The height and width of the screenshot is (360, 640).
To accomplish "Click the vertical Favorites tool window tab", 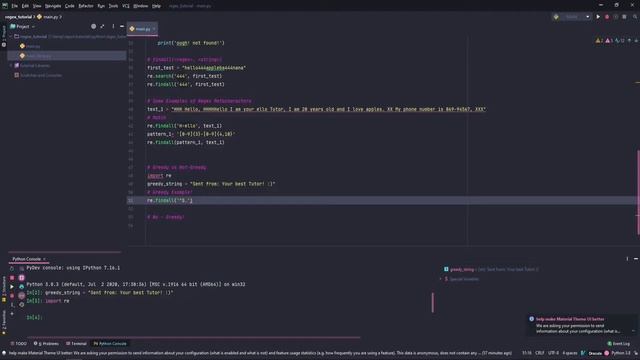I will (x=4, y=322).
